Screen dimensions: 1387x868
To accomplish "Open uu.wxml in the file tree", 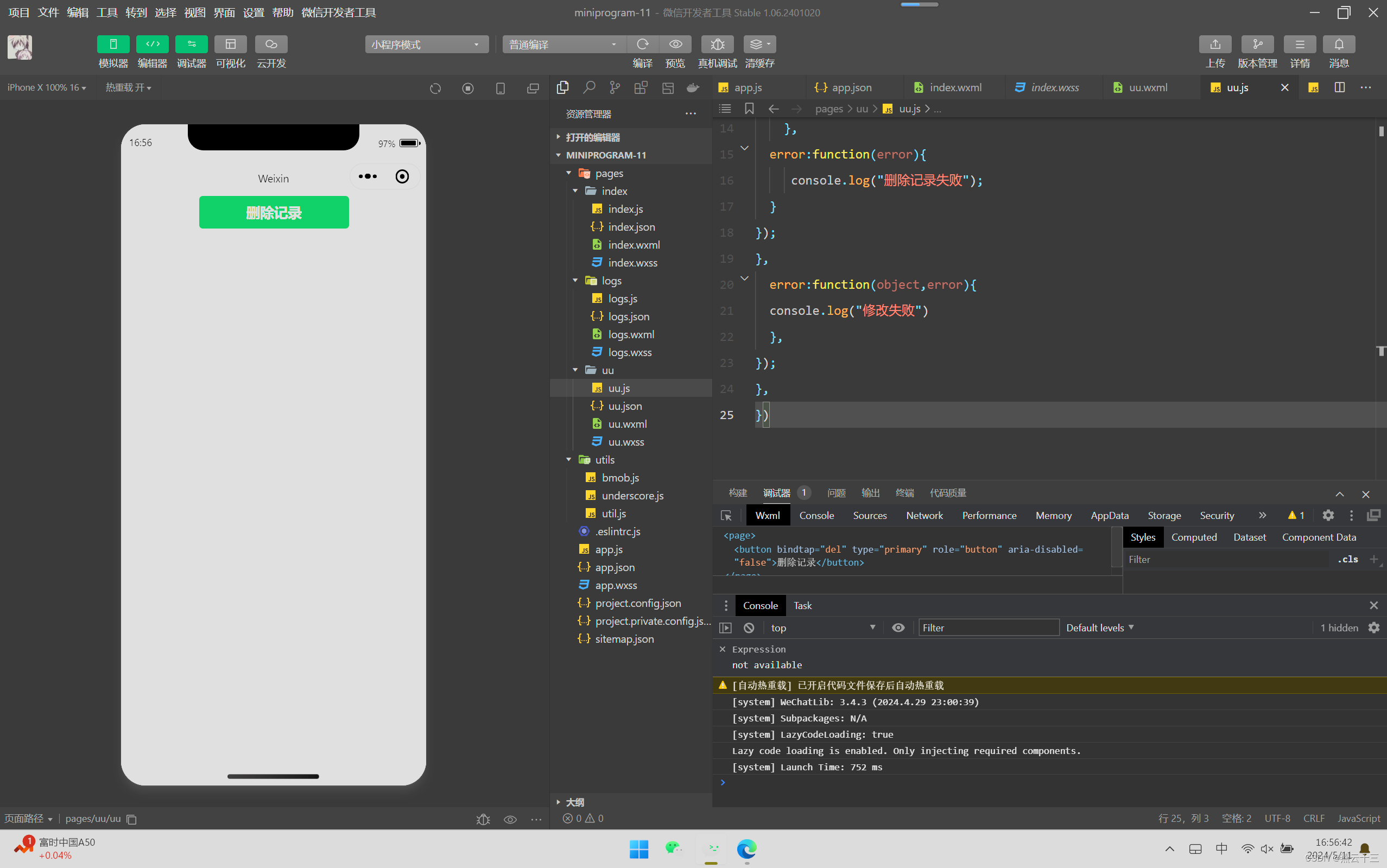I will point(627,423).
